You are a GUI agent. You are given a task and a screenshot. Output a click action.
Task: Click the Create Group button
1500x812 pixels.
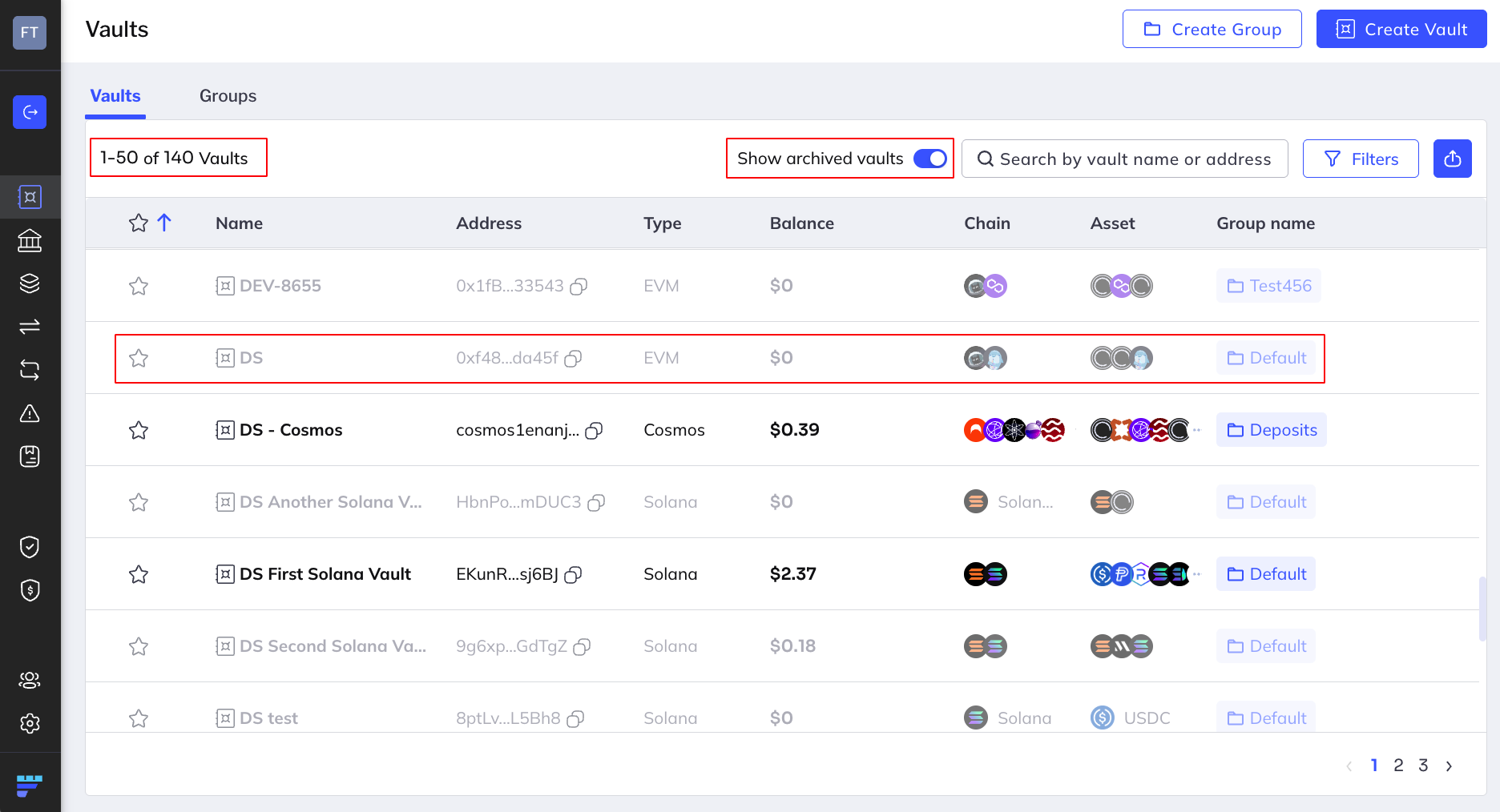click(1212, 30)
